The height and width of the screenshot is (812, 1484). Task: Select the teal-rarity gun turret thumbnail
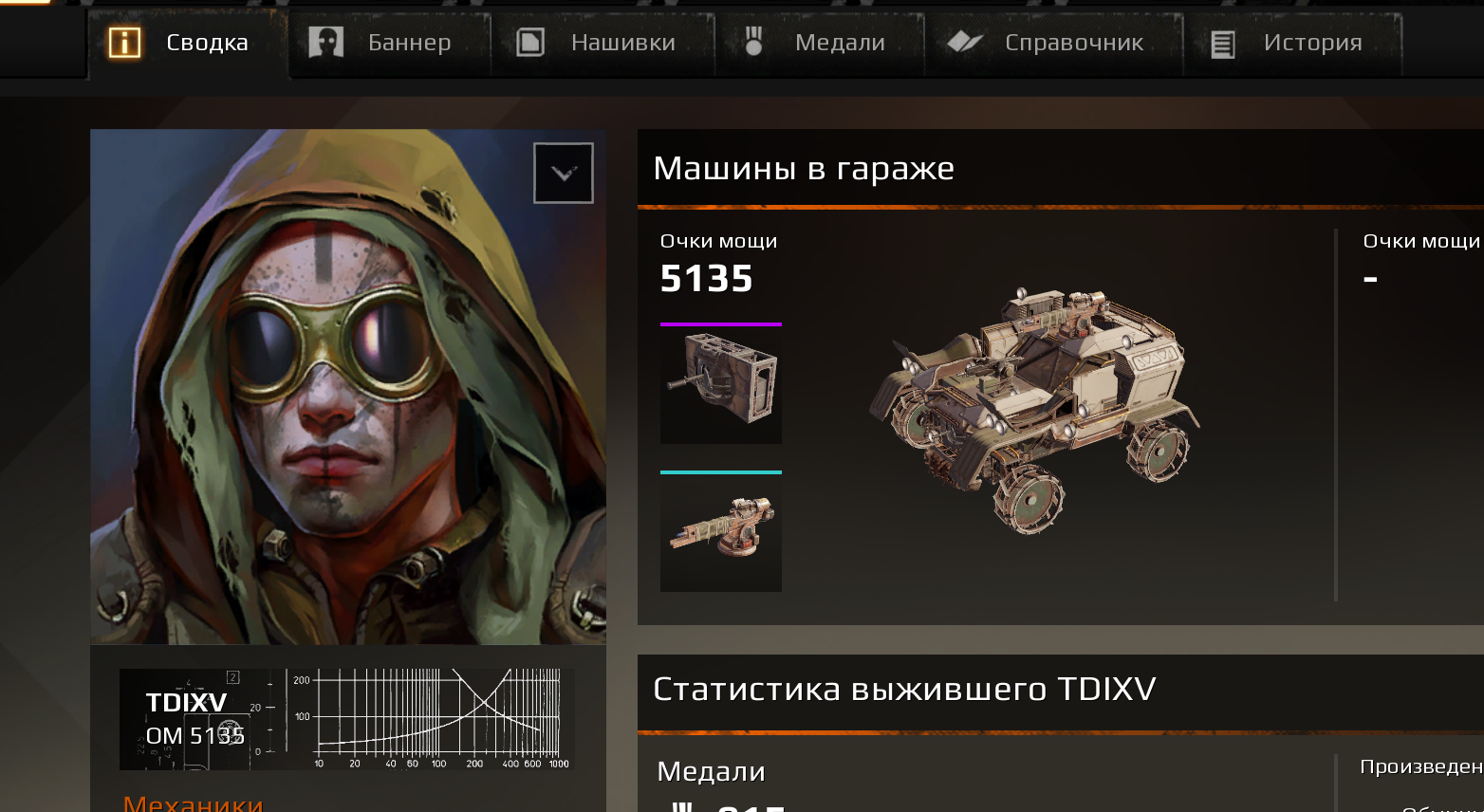click(x=721, y=532)
